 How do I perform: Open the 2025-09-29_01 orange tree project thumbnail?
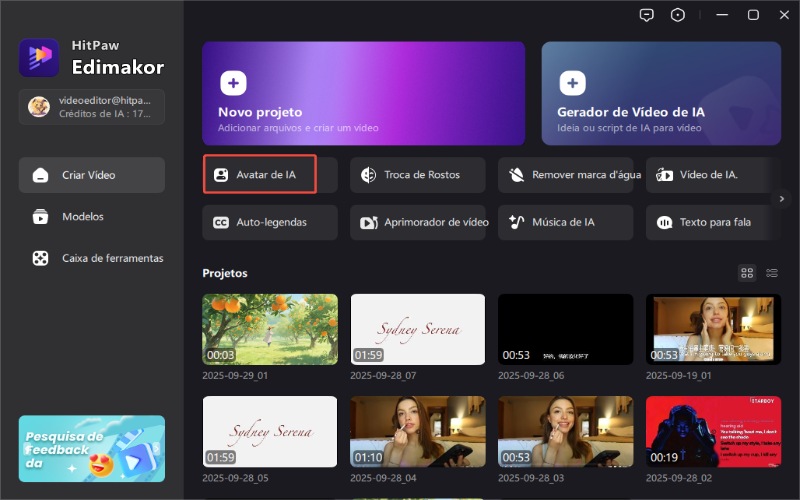click(269, 328)
